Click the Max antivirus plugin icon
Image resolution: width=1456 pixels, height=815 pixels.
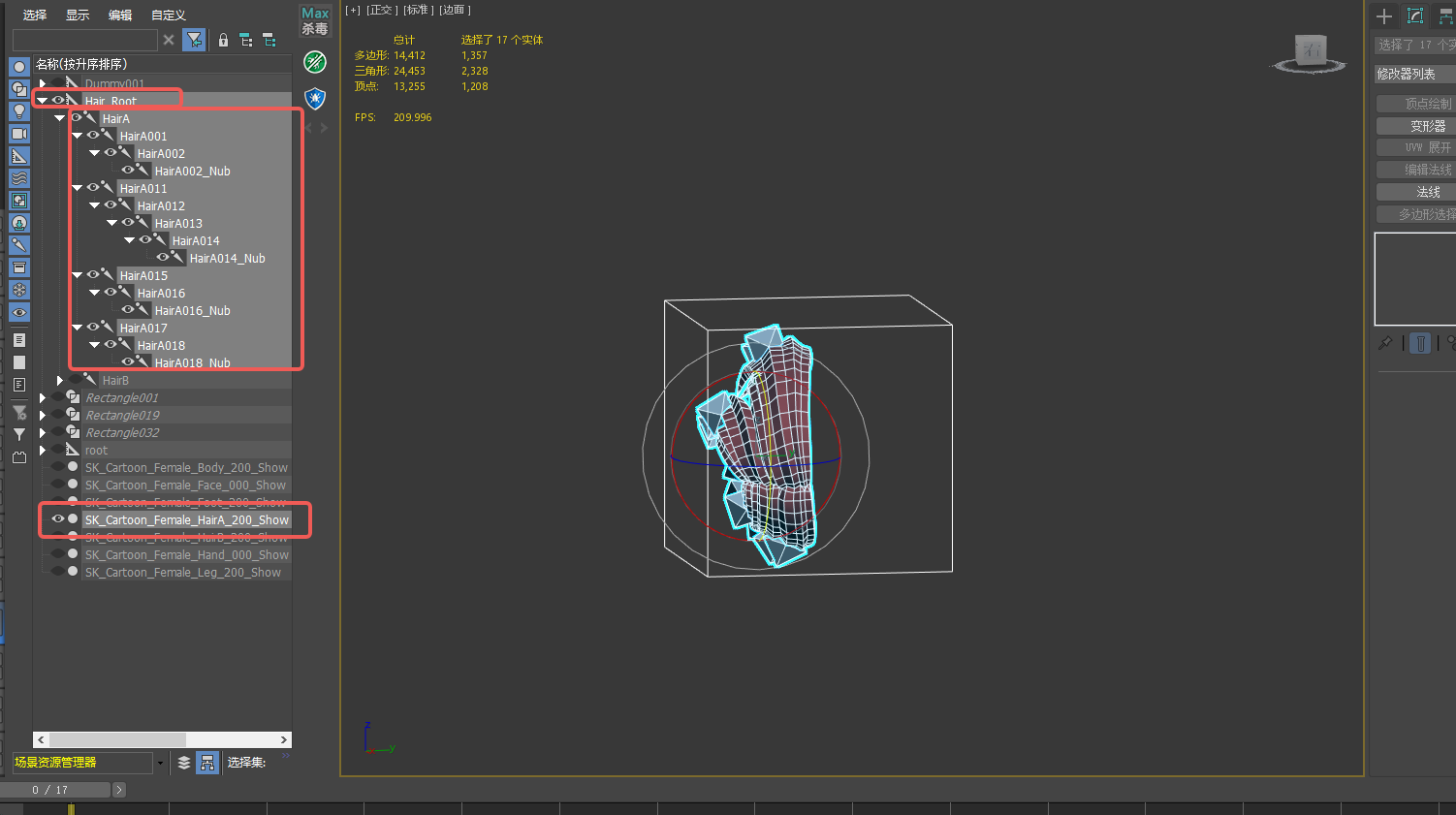pyautogui.click(x=315, y=20)
